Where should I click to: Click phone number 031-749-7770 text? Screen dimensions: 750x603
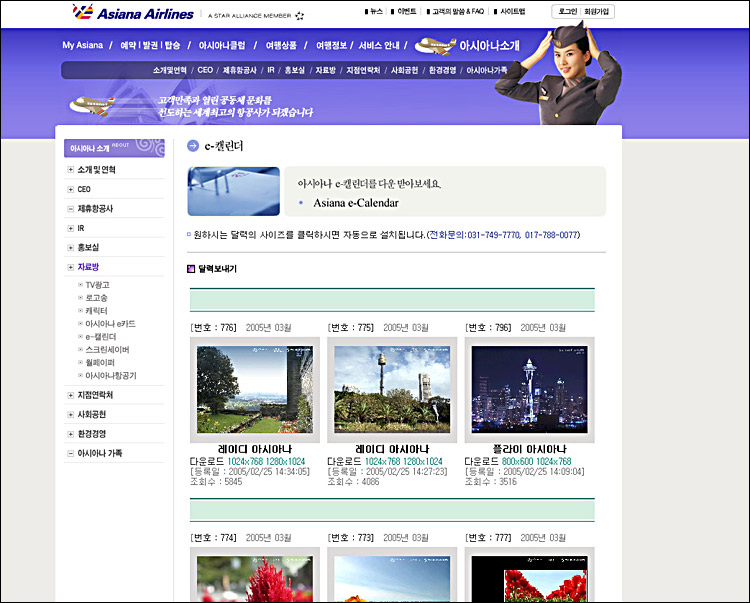point(494,235)
